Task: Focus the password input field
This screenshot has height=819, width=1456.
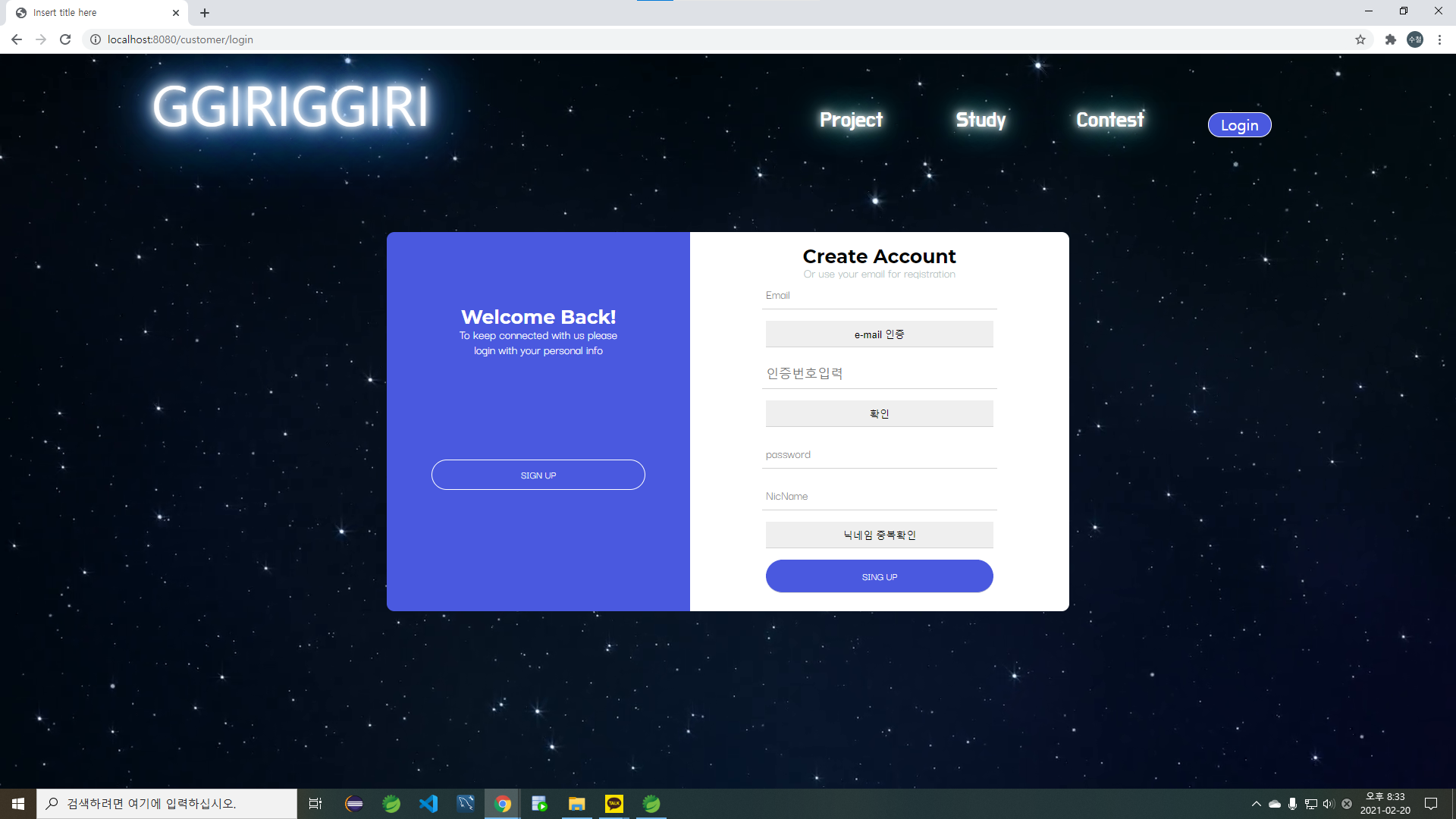Action: click(x=880, y=455)
